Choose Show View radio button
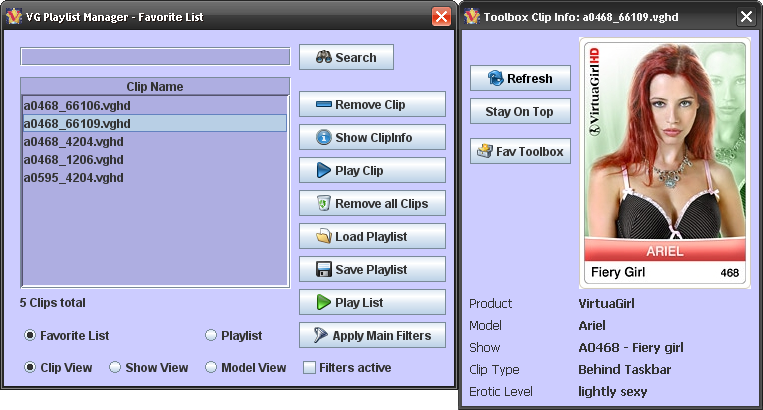Image resolution: width=763 pixels, height=410 pixels. pos(115,368)
